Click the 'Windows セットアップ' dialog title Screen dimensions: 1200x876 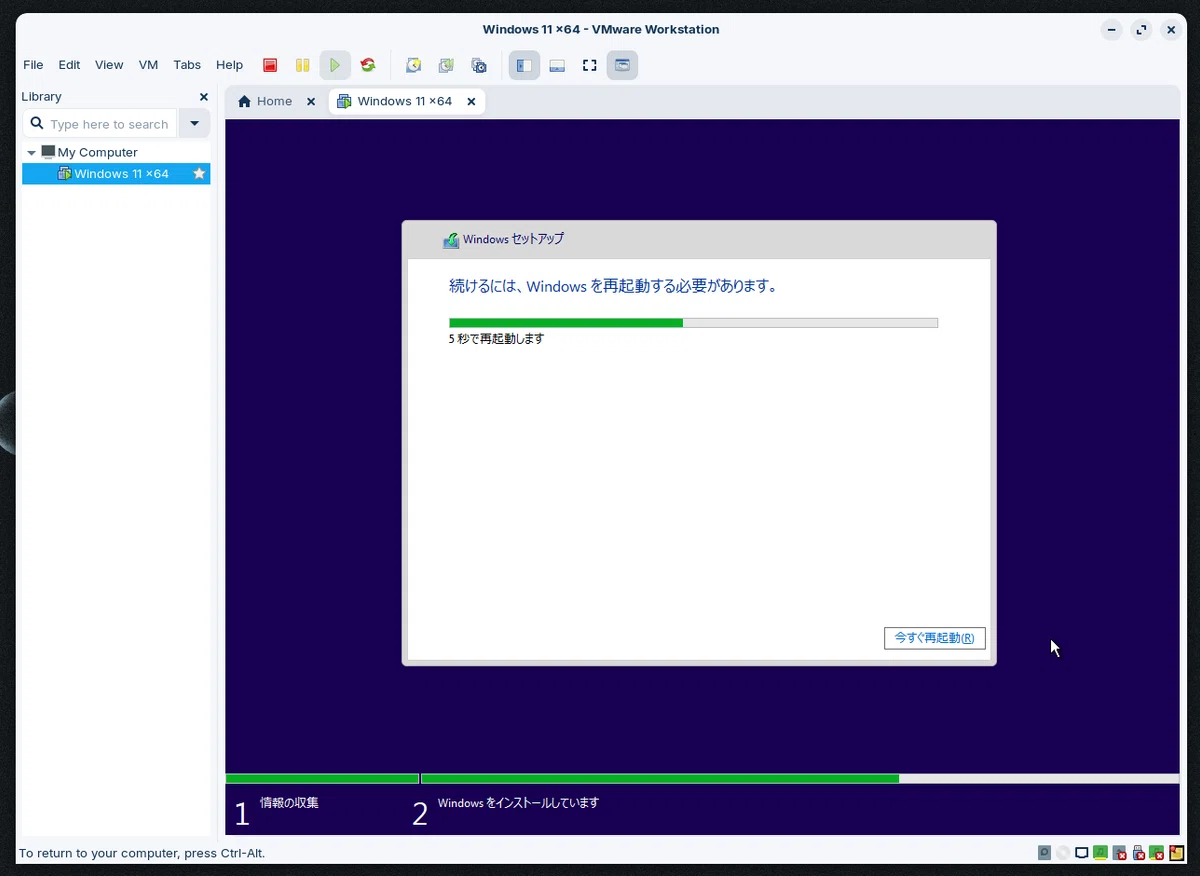[513, 240]
